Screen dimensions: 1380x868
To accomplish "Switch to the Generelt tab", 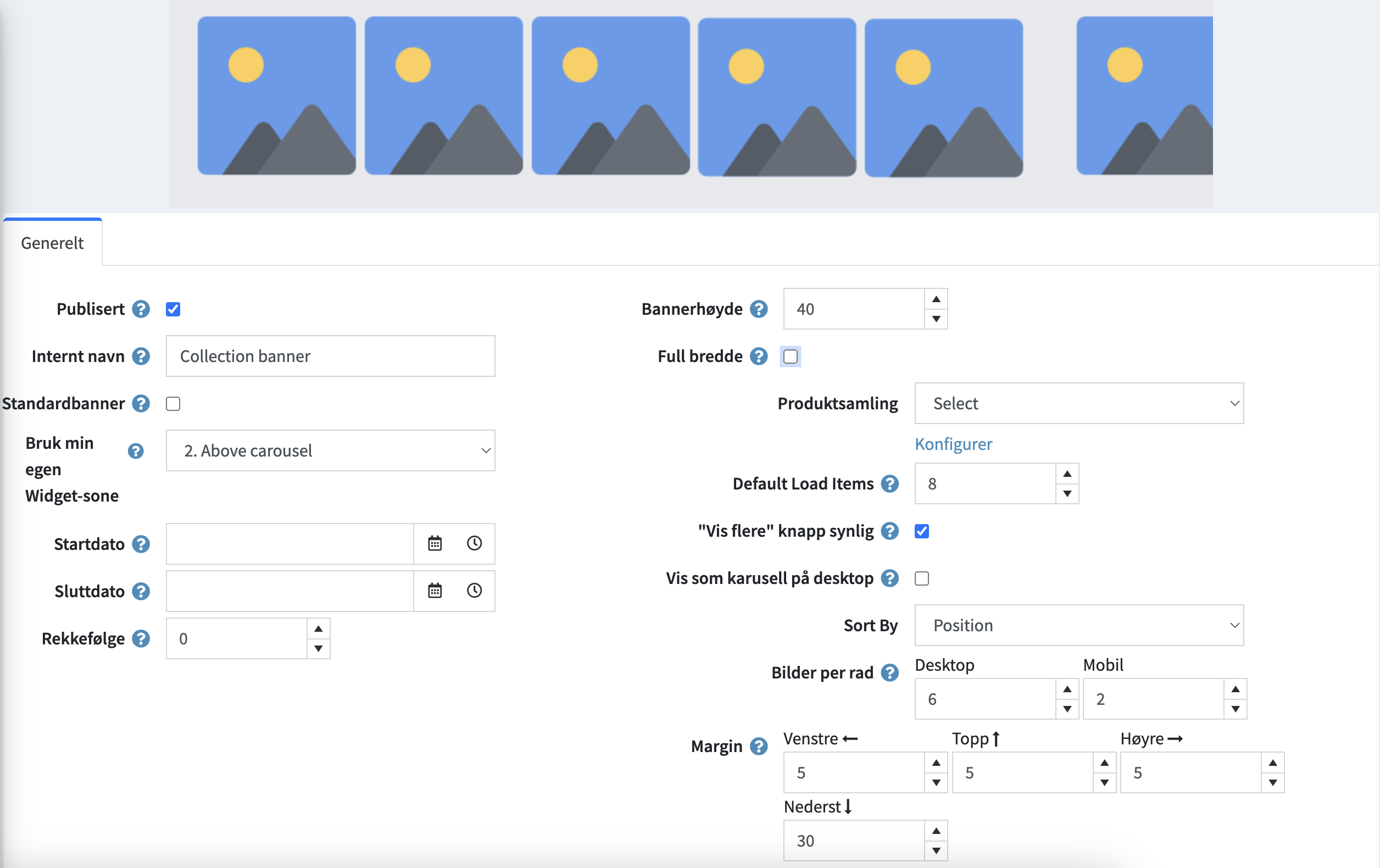I will pos(52,243).
